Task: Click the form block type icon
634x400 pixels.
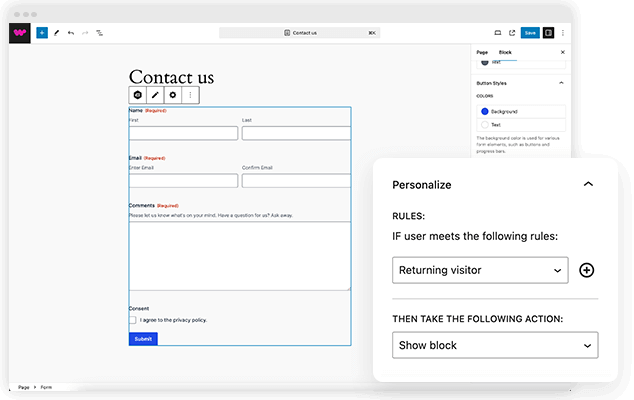Action: pos(137,95)
